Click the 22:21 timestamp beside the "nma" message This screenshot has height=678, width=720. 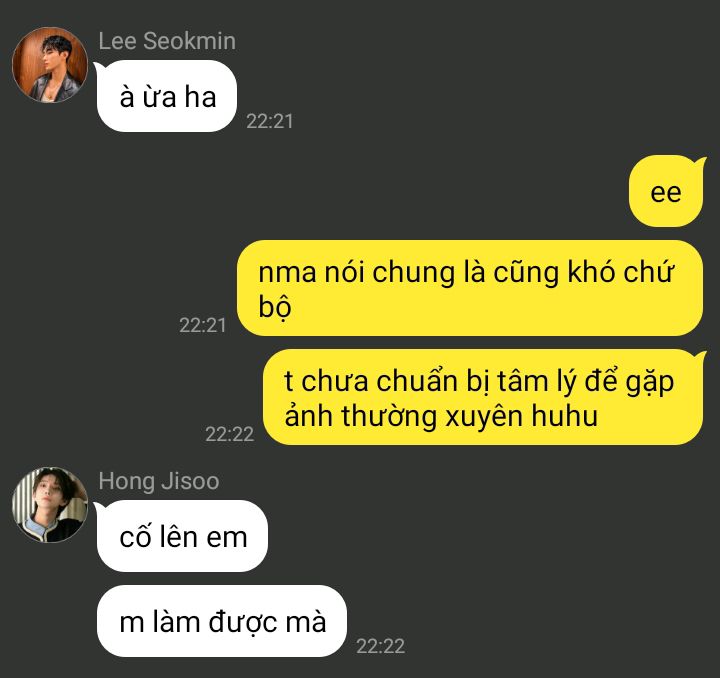point(202,325)
